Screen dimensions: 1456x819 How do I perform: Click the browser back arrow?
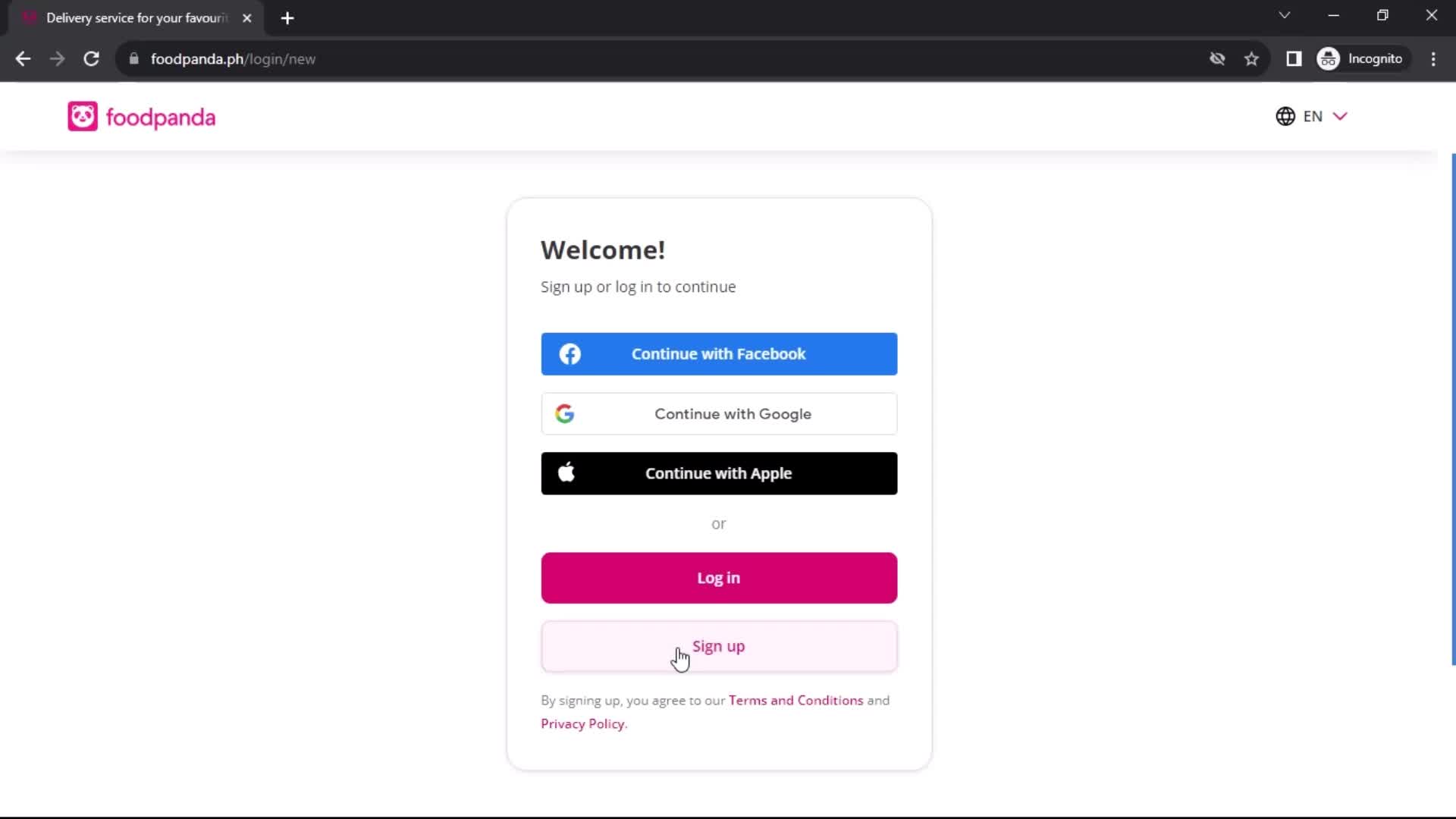pyautogui.click(x=23, y=58)
